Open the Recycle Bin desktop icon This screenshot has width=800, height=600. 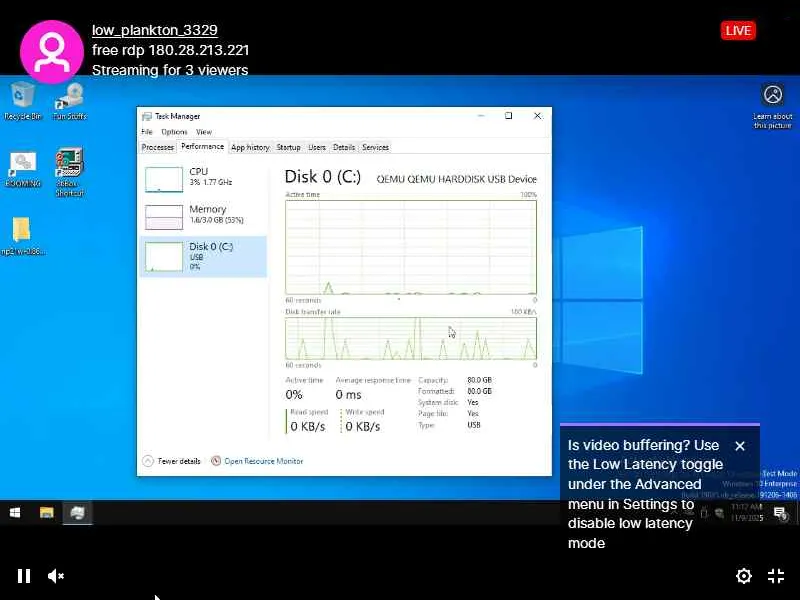click(22, 101)
